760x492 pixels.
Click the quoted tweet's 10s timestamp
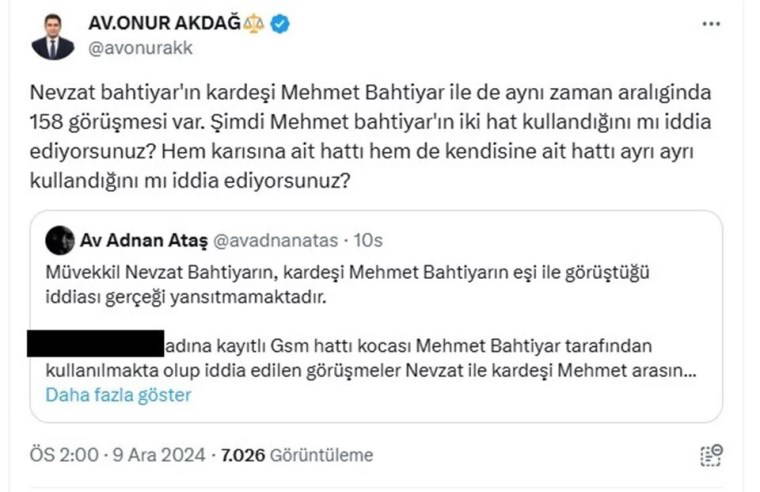365,241
